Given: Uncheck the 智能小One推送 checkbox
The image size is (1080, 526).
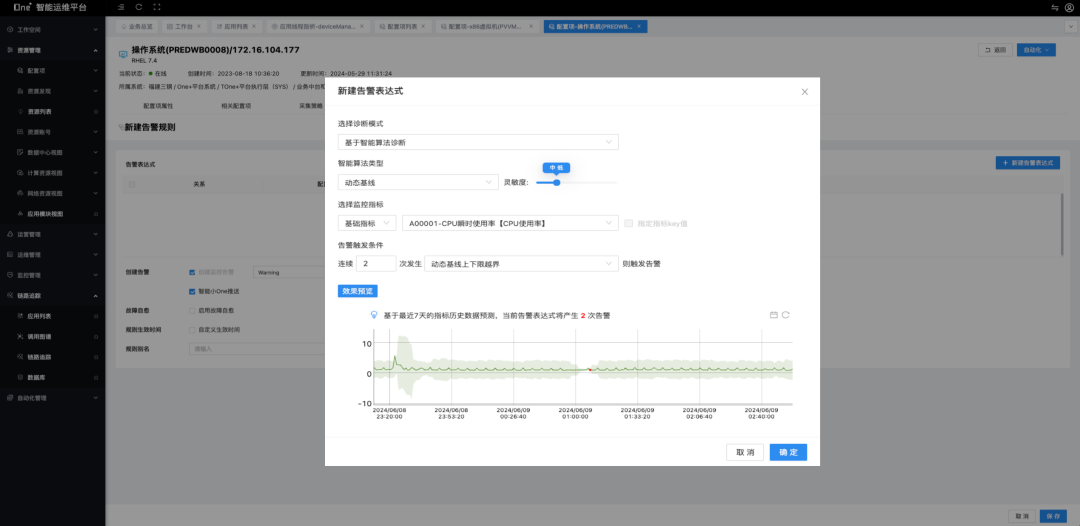Looking at the screenshot, I should click(192, 291).
